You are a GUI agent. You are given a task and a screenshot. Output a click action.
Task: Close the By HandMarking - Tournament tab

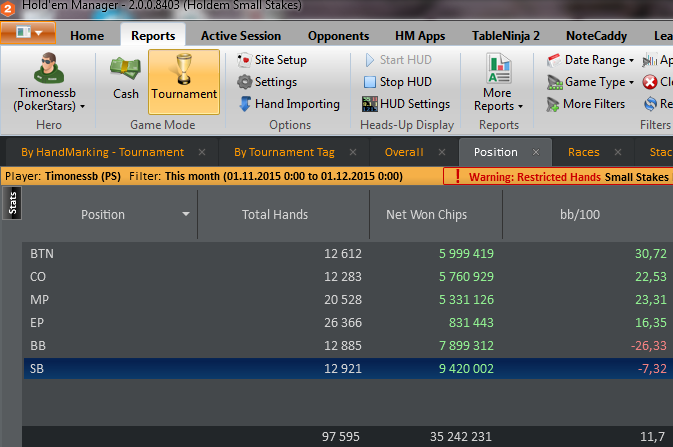(202, 152)
